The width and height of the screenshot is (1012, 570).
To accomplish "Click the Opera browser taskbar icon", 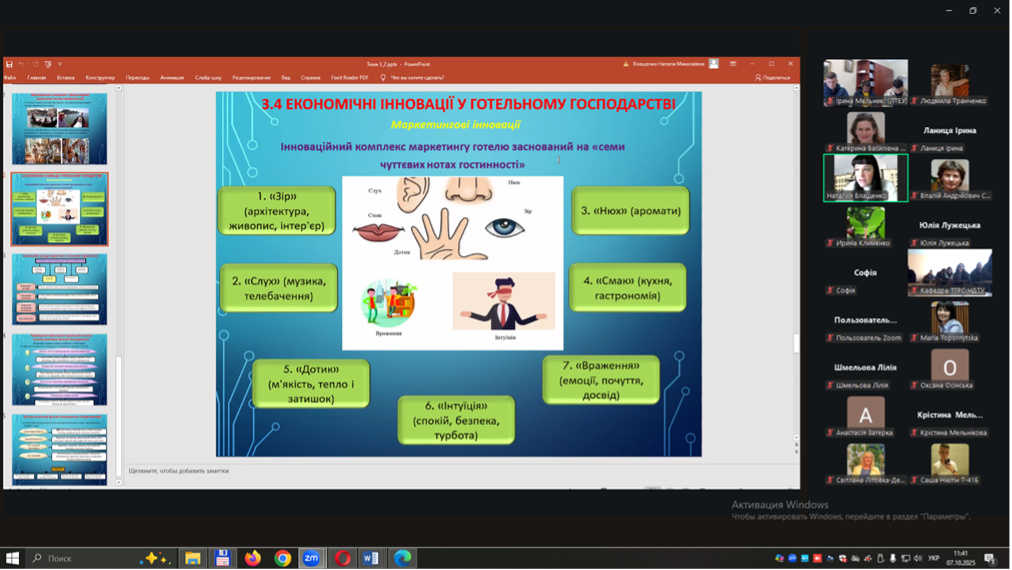I will pos(342,558).
